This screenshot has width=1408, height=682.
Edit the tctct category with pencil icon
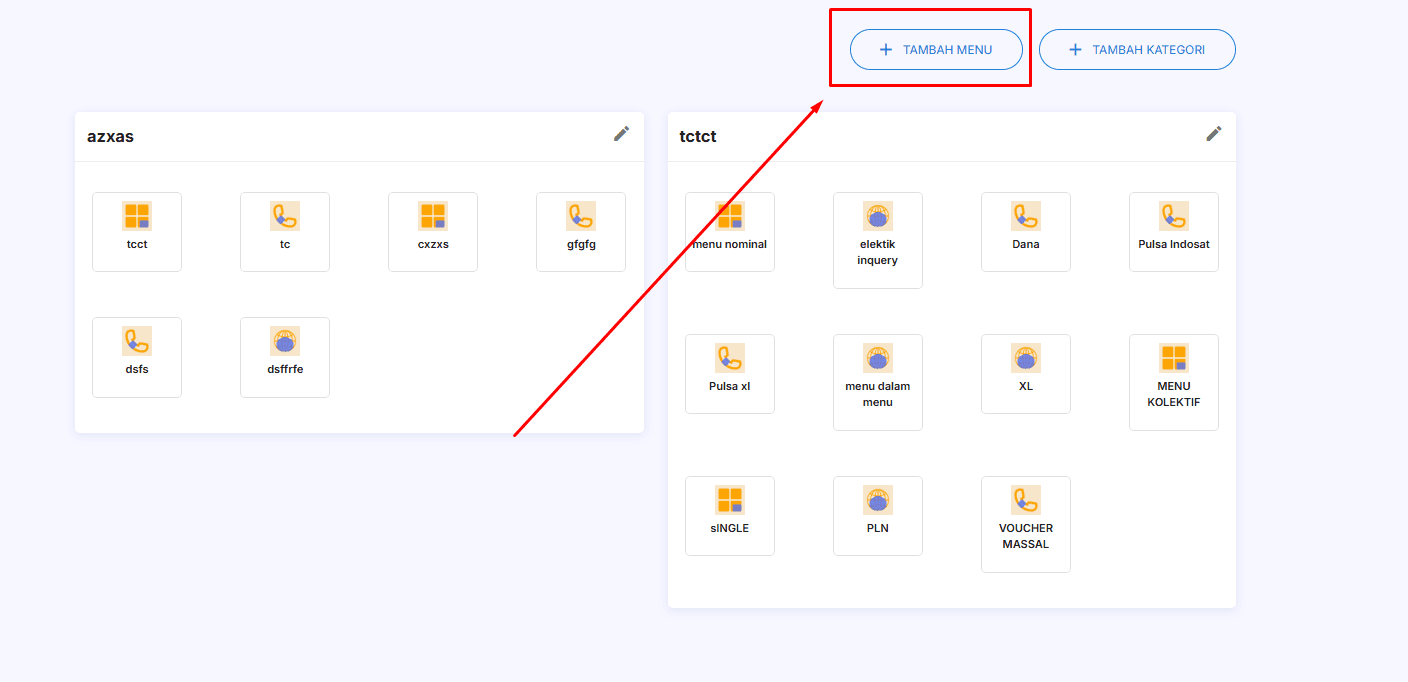[x=1213, y=134]
